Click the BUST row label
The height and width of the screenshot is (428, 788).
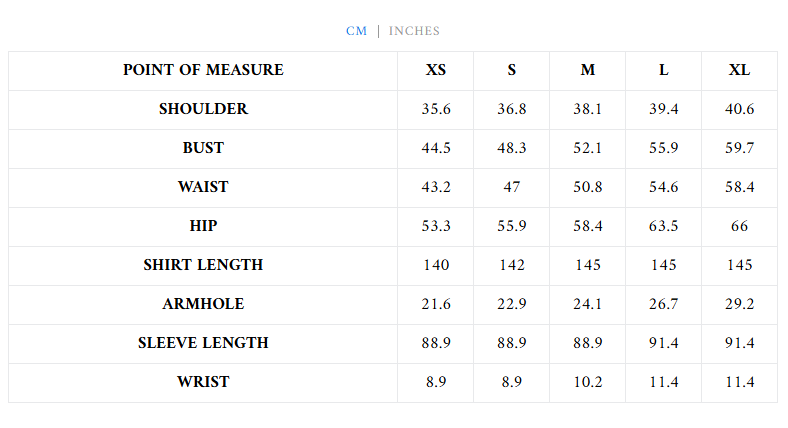pyautogui.click(x=203, y=148)
